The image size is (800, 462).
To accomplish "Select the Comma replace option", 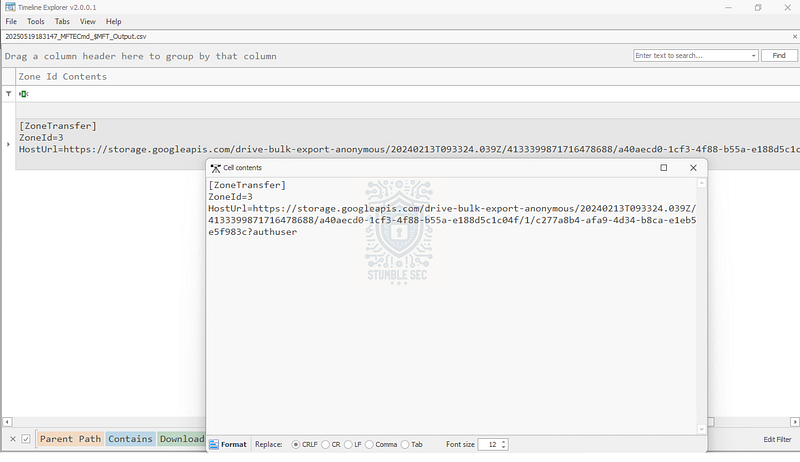I will pyautogui.click(x=381, y=445).
